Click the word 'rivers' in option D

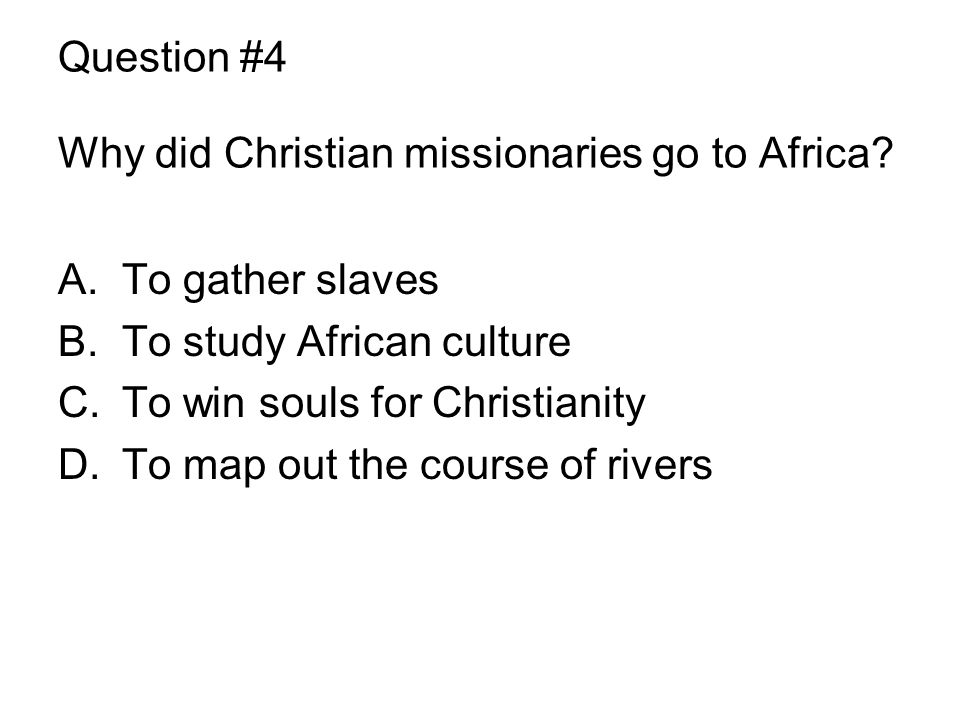(x=660, y=465)
